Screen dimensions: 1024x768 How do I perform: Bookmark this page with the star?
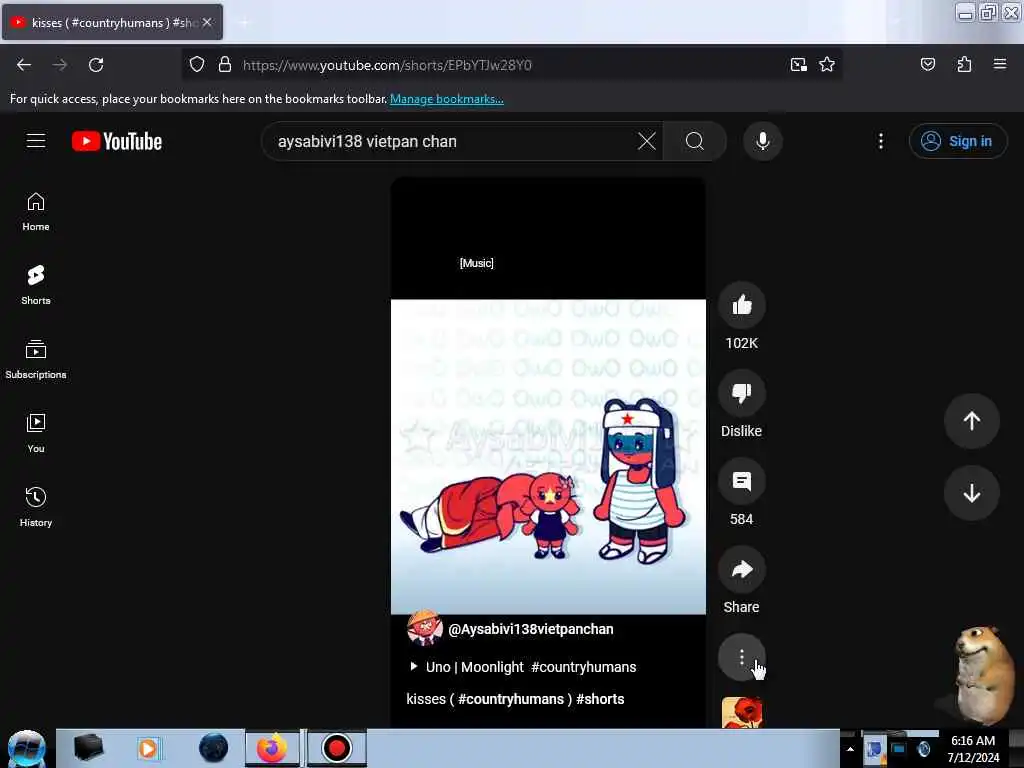(827, 65)
